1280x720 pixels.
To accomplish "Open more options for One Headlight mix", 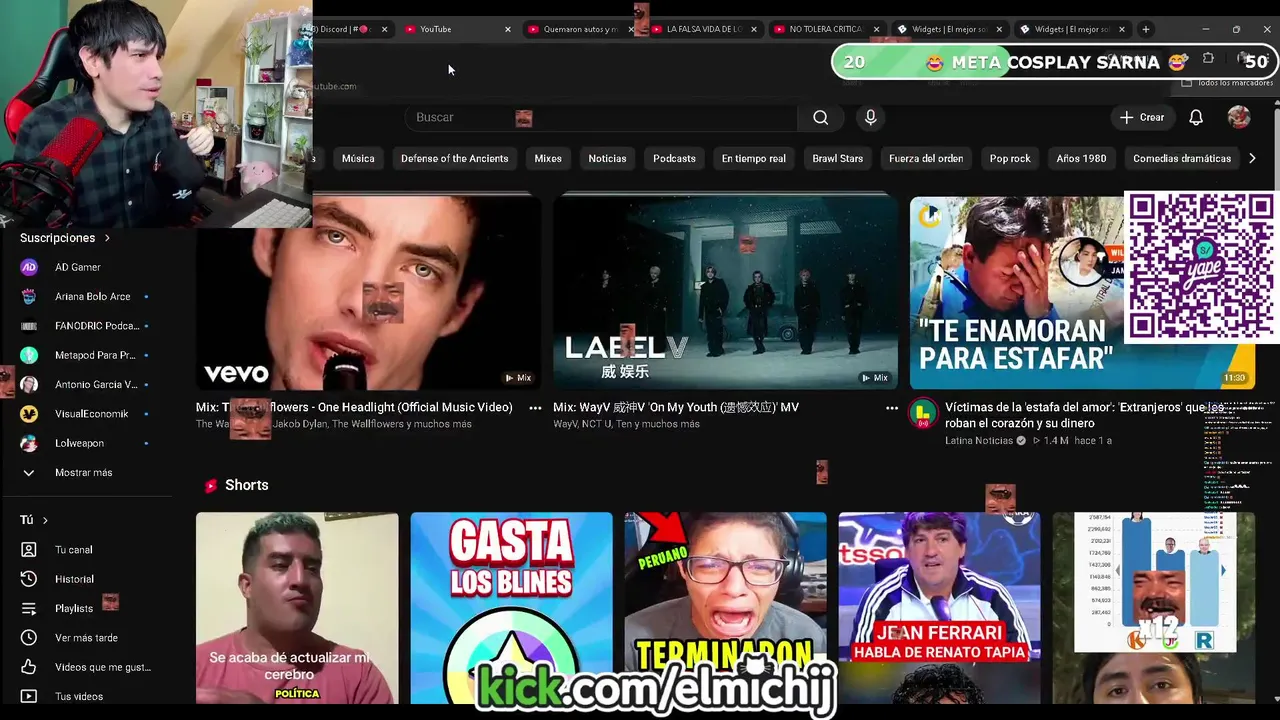I will (535, 408).
